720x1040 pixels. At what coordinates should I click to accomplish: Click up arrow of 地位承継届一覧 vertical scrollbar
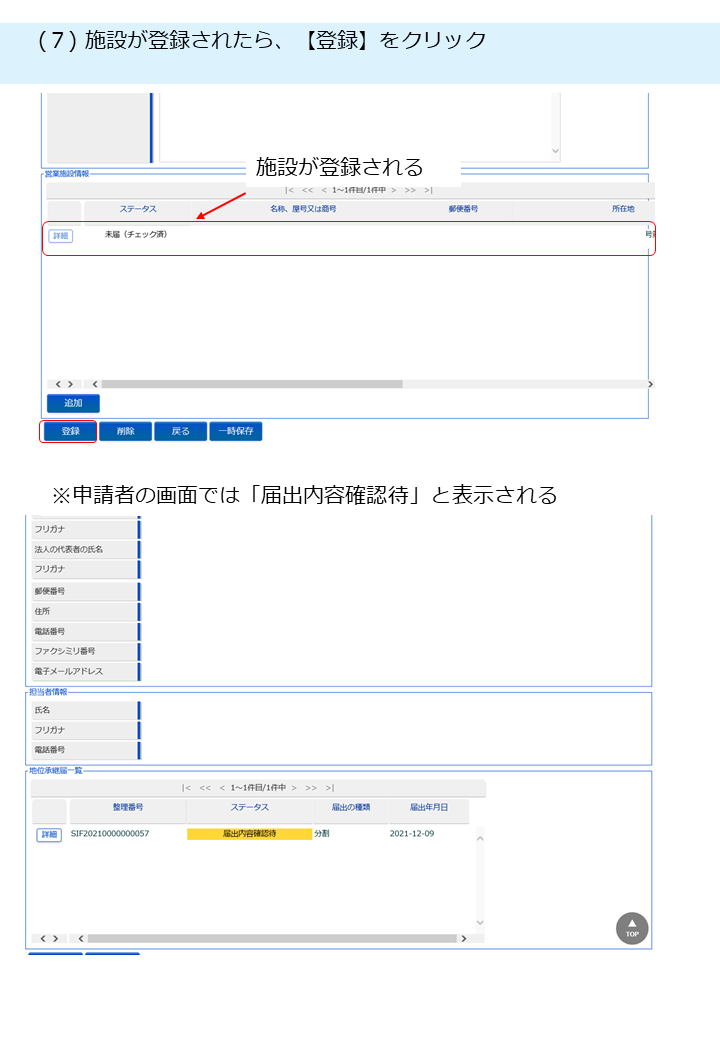coord(480,839)
